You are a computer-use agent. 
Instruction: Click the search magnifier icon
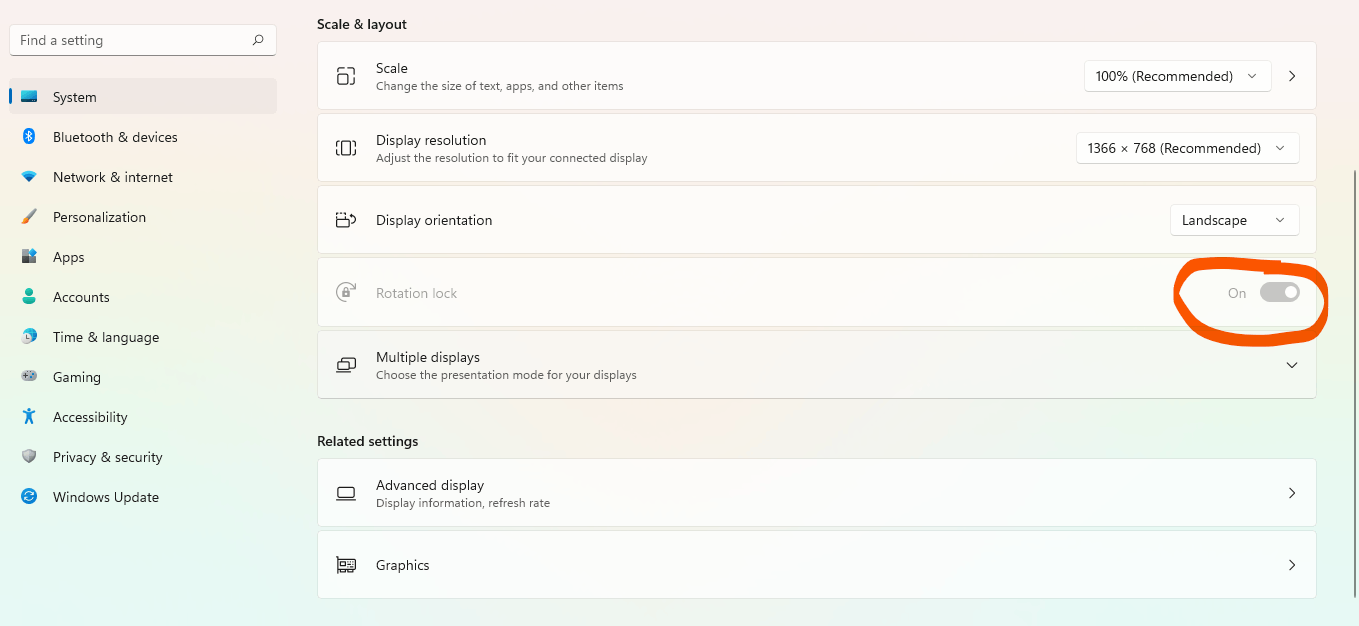pyautogui.click(x=258, y=40)
